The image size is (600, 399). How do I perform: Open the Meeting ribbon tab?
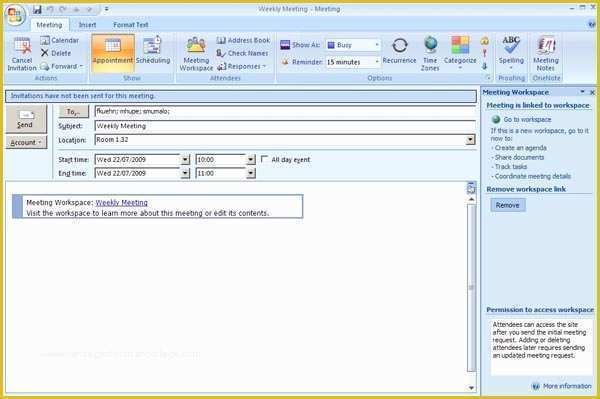click(x=49, y=25)
